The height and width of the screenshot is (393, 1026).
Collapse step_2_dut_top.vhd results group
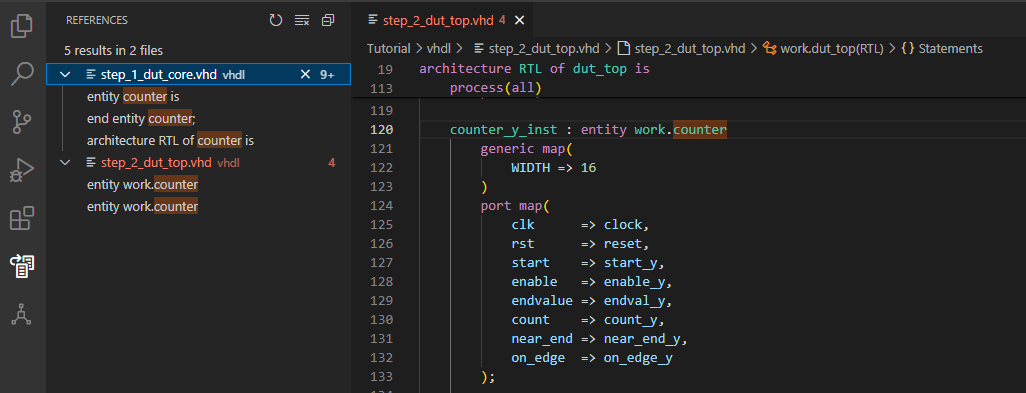pos(65,162)
